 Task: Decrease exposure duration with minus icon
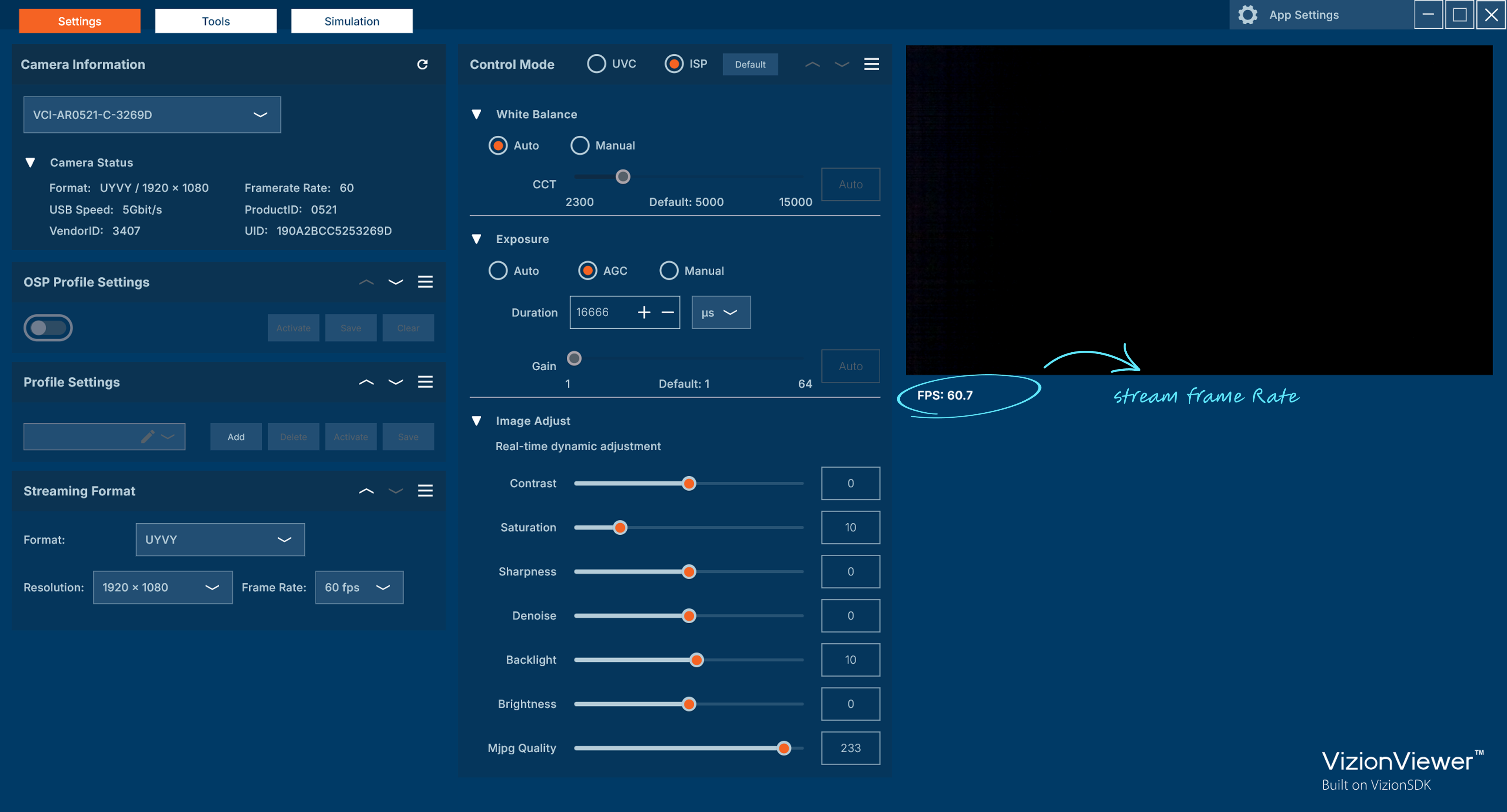click(x=668, y=312)
